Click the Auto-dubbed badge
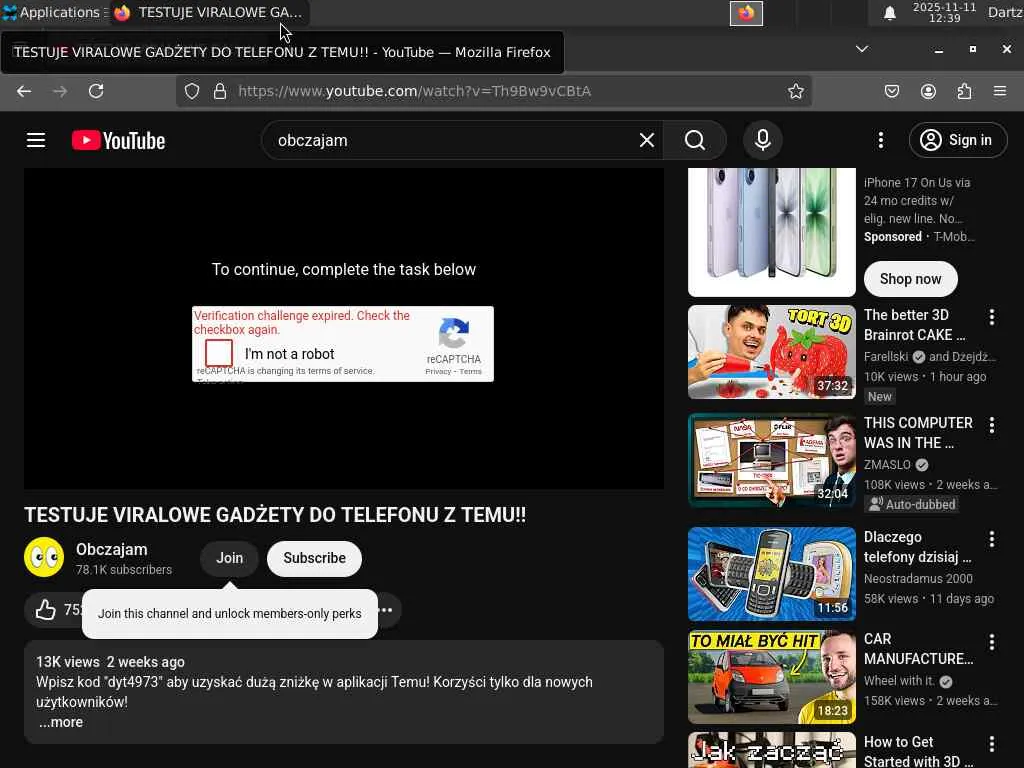Image resolution: width=1024 pixels, height=768 pixels. (x=912, y=504)
